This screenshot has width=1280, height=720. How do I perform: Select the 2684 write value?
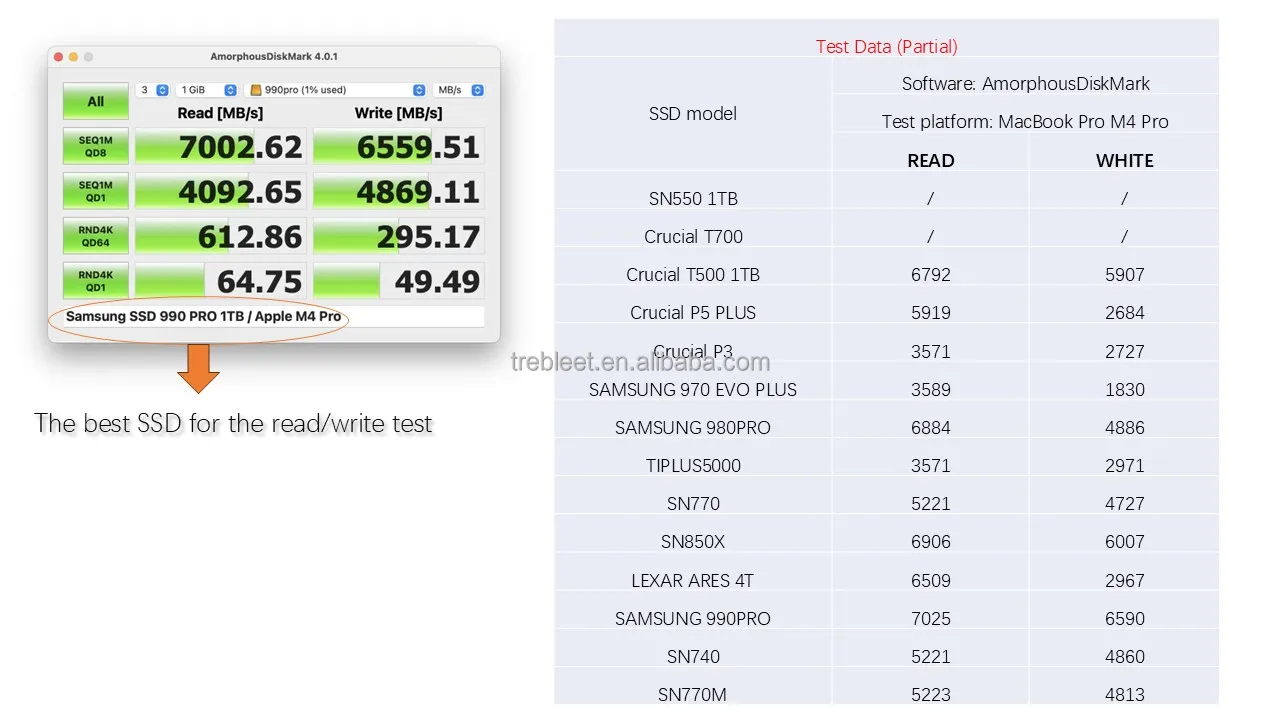[x=1125, y=313]
